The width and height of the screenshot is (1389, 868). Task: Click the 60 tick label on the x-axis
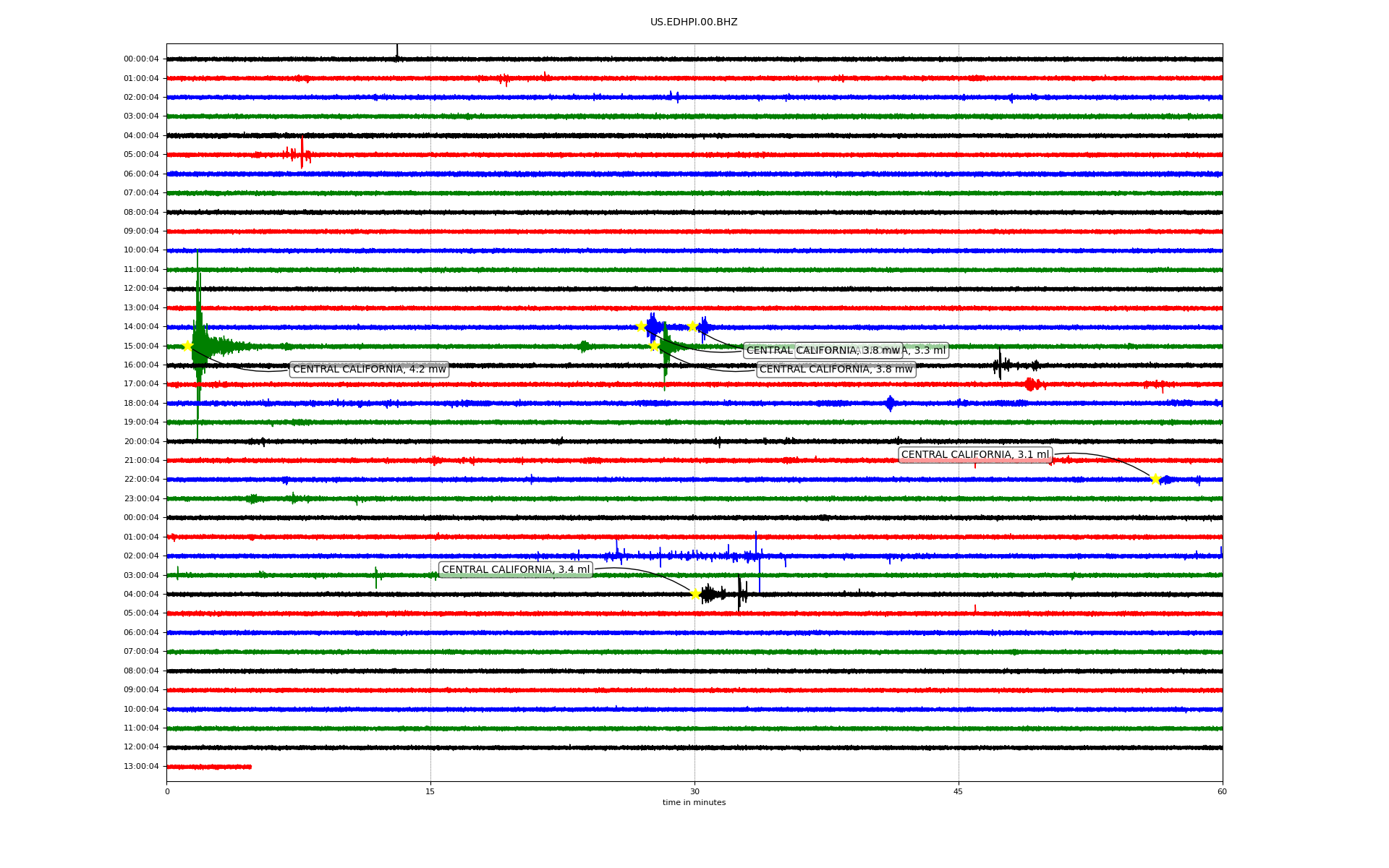pos(1222,791)
